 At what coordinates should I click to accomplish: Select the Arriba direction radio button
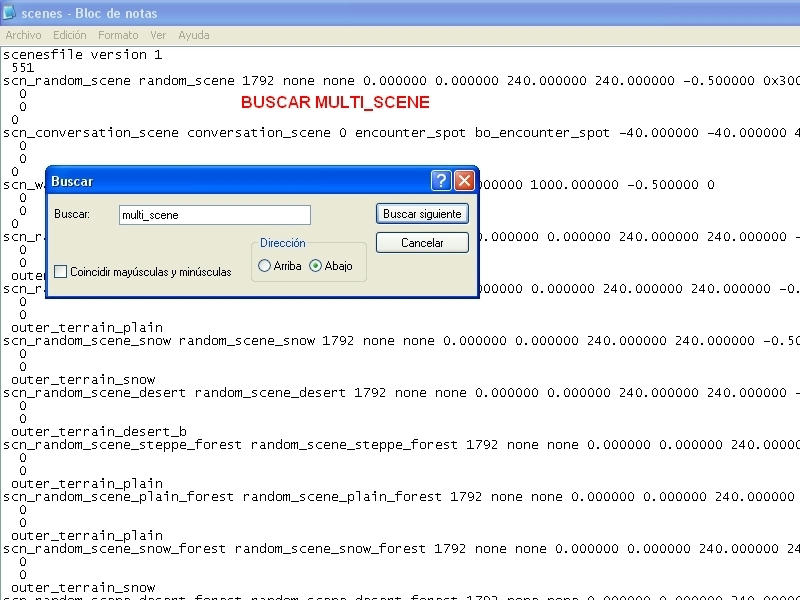265,266
